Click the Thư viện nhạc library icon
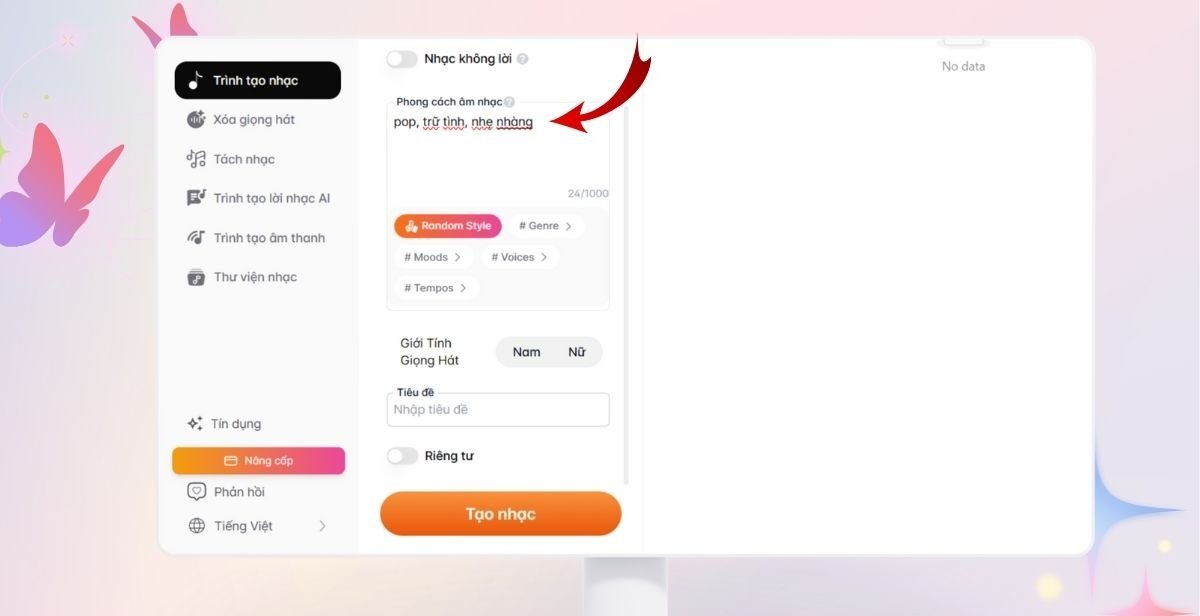This screenshot has height=616, width=1200. [196, 277]
